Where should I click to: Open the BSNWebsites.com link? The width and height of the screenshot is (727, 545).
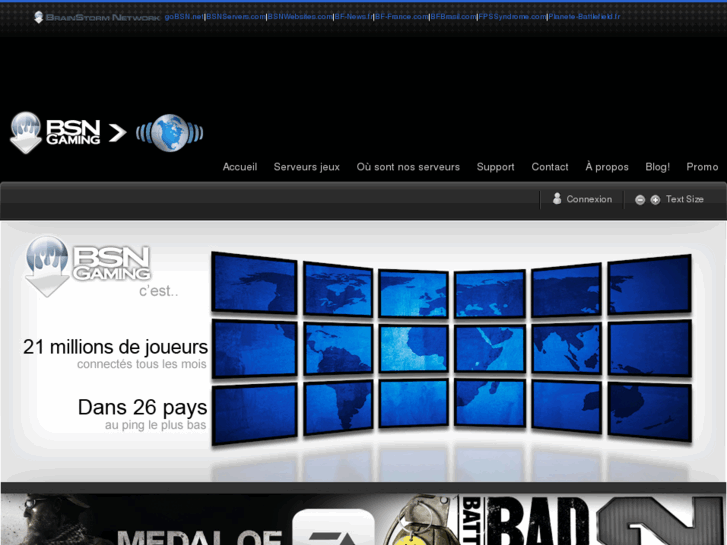pos(300,17)
